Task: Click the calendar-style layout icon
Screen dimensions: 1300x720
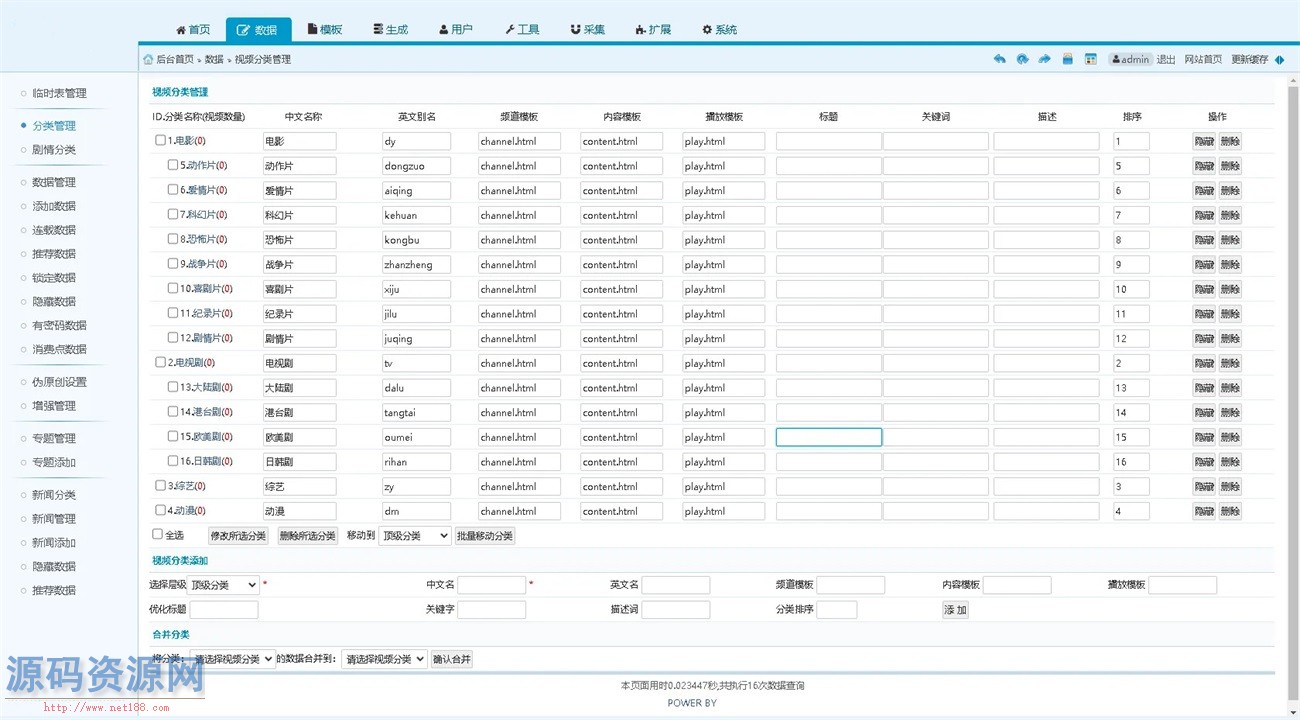Action: [x=1091, y=59]
